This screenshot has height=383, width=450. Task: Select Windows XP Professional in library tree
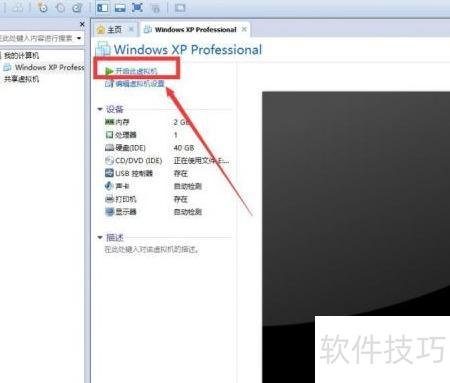pyautogui.click(x=49, y=67)
